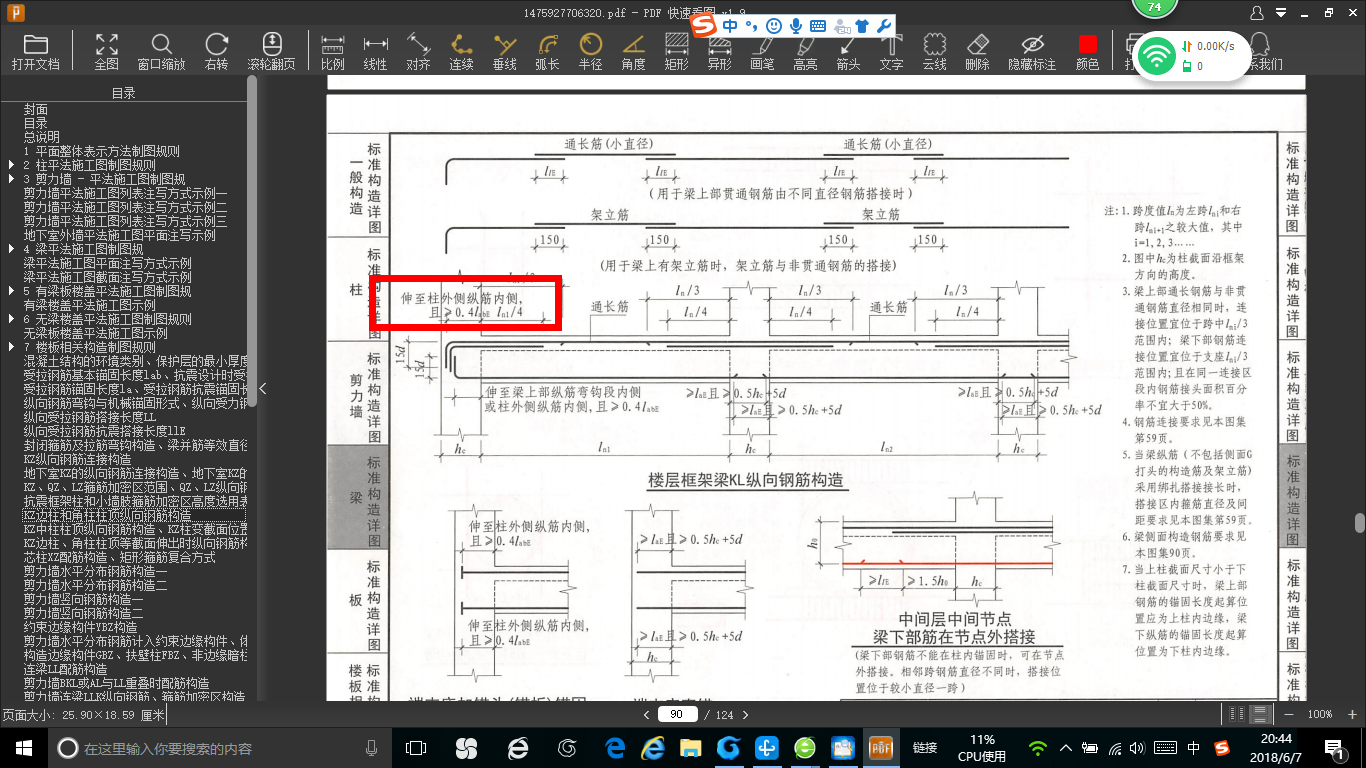Open 地下室外墙平法施工图平面注写示例
Image resolution: width=1366 pixels, height=768 pixels.
coord(120,235)
